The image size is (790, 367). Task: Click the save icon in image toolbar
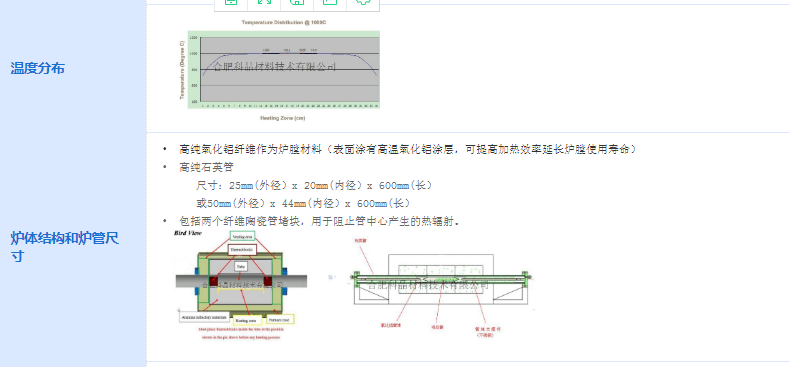click(296, 2)
